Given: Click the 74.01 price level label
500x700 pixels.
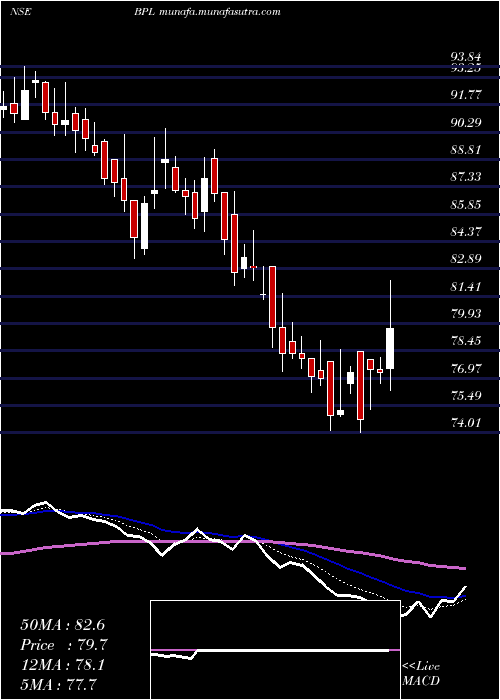Looking at the screenshot, I should (466, 422).
